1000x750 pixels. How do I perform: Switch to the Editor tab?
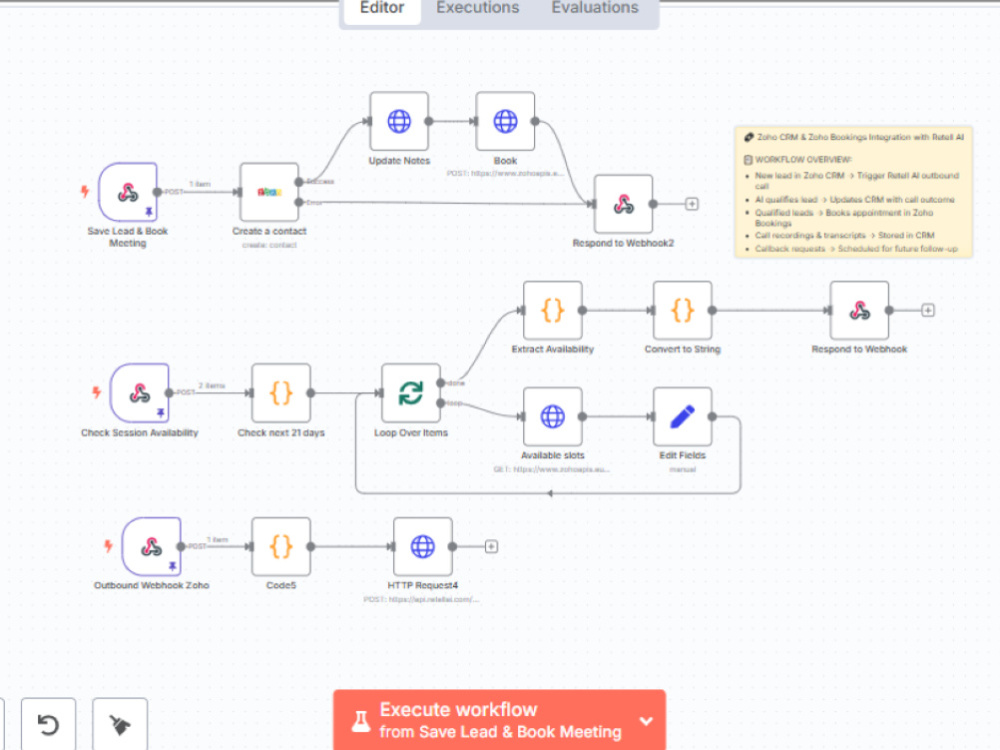point(382,9)
